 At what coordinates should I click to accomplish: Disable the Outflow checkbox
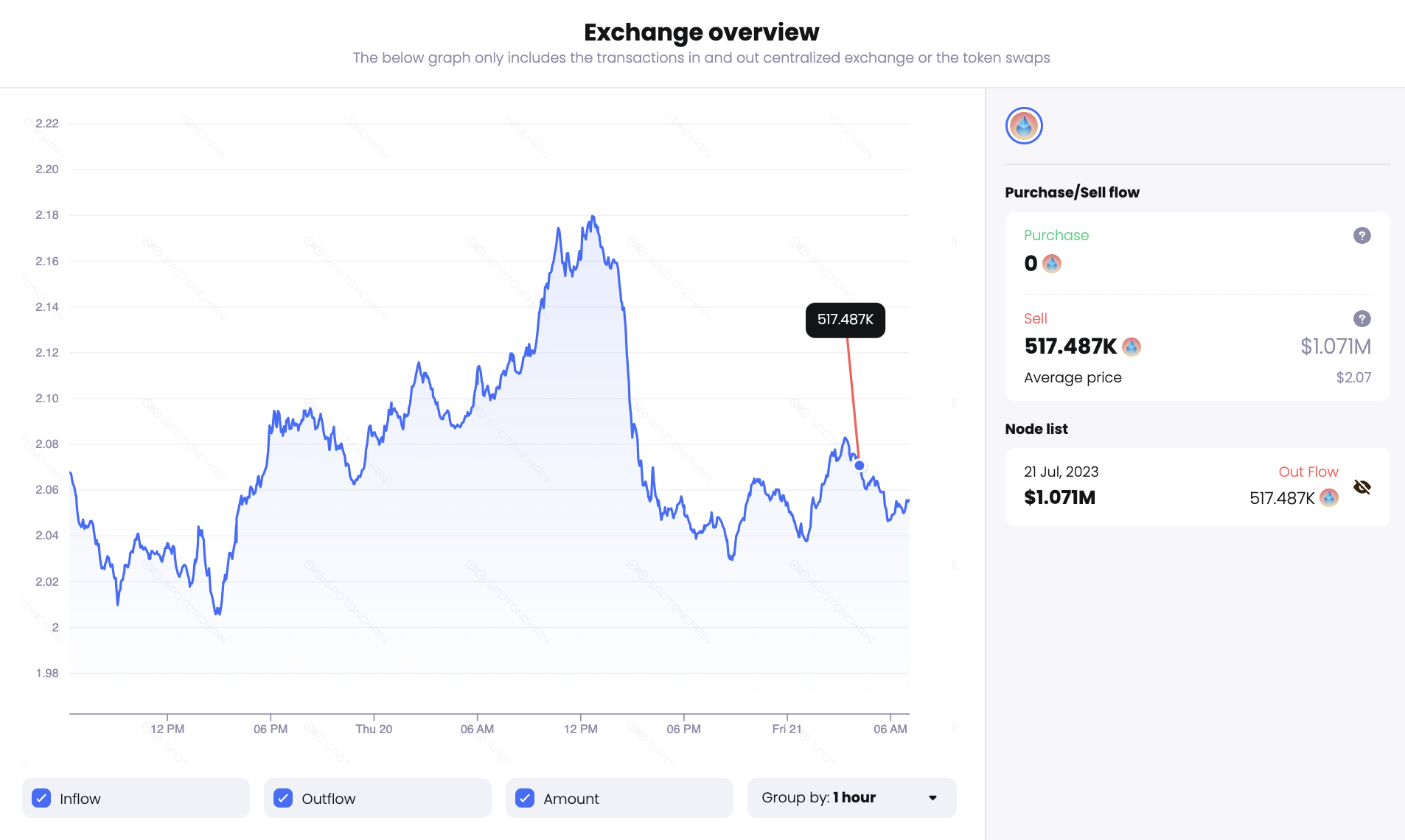pyautogui.click(x=283, y=798)
